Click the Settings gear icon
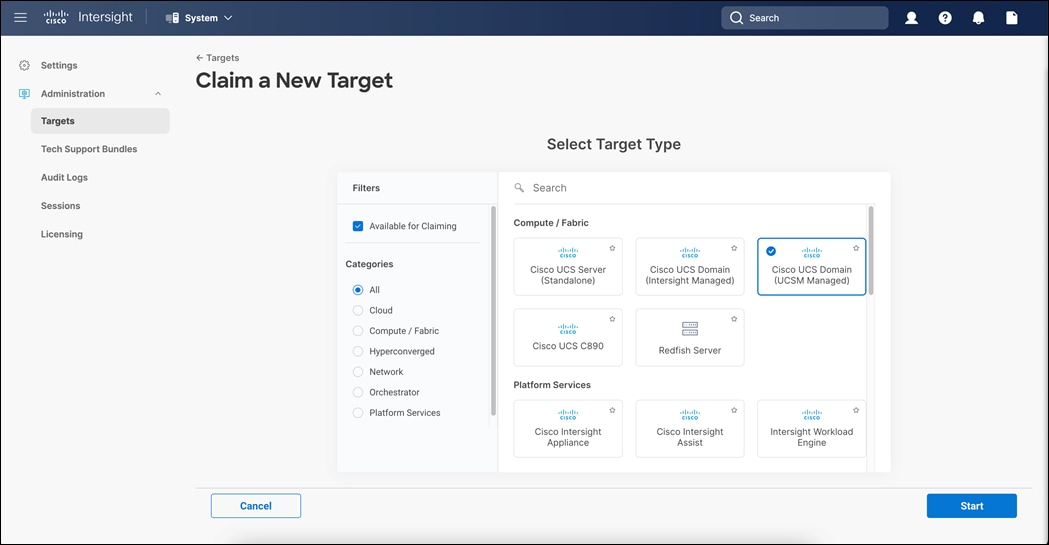The image size is (1049, 545). point(25,66)
